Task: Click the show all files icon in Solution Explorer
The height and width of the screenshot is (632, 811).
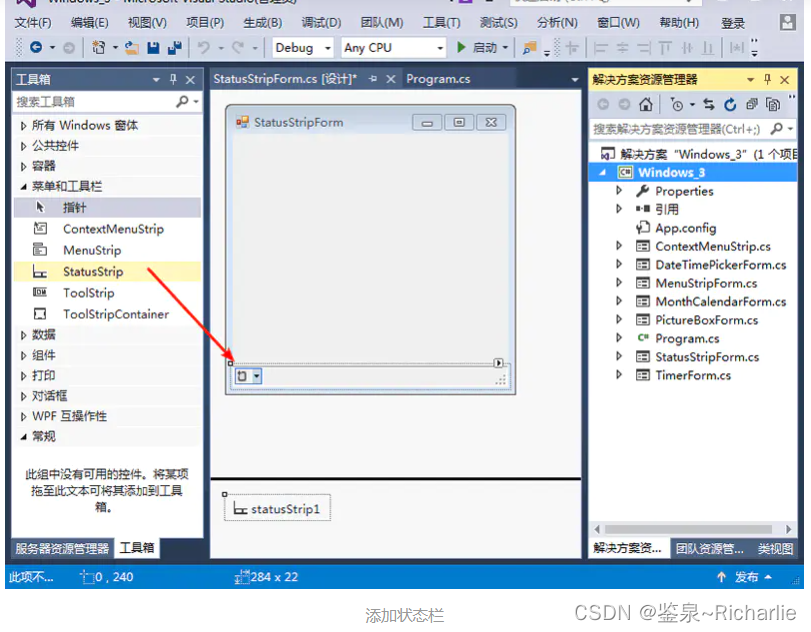Action: (x=773, y=104)
